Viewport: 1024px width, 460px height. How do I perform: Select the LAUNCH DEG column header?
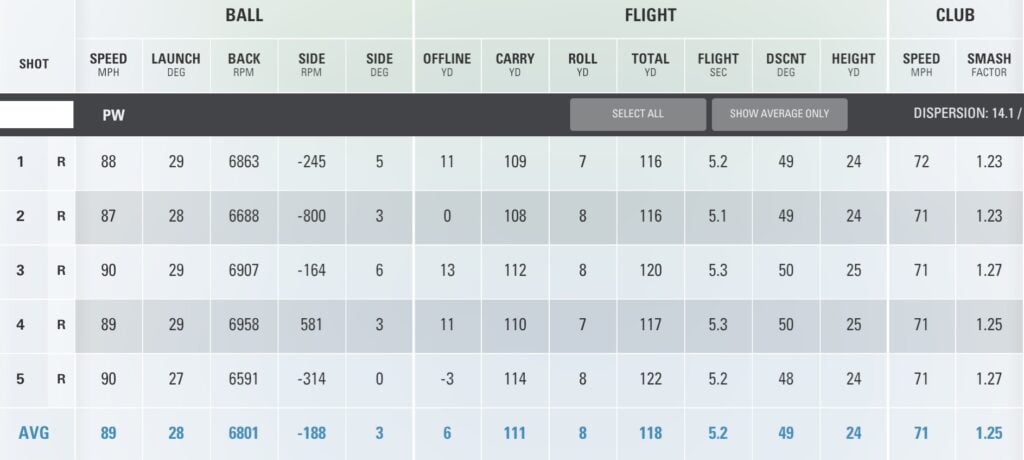[176, 64]
